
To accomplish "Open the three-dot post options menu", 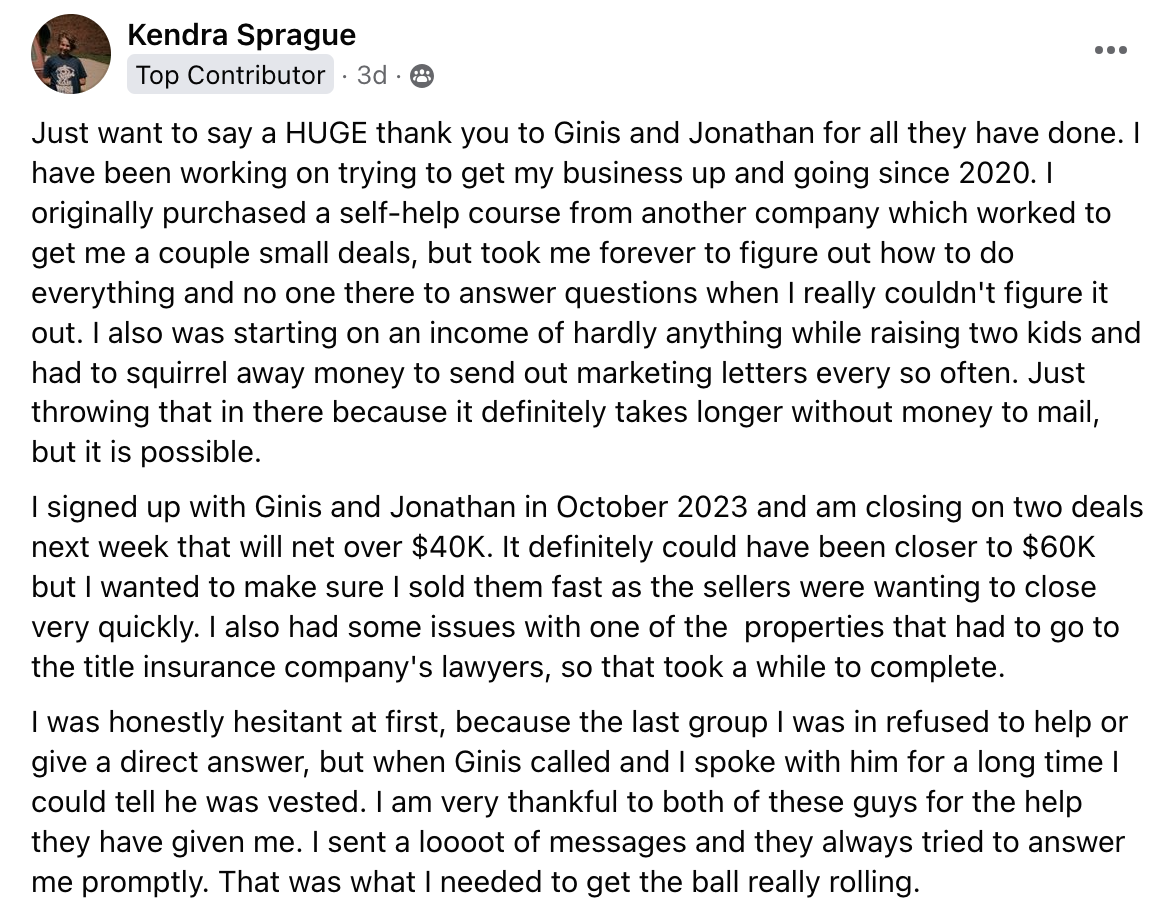I will pos(1110,50).
